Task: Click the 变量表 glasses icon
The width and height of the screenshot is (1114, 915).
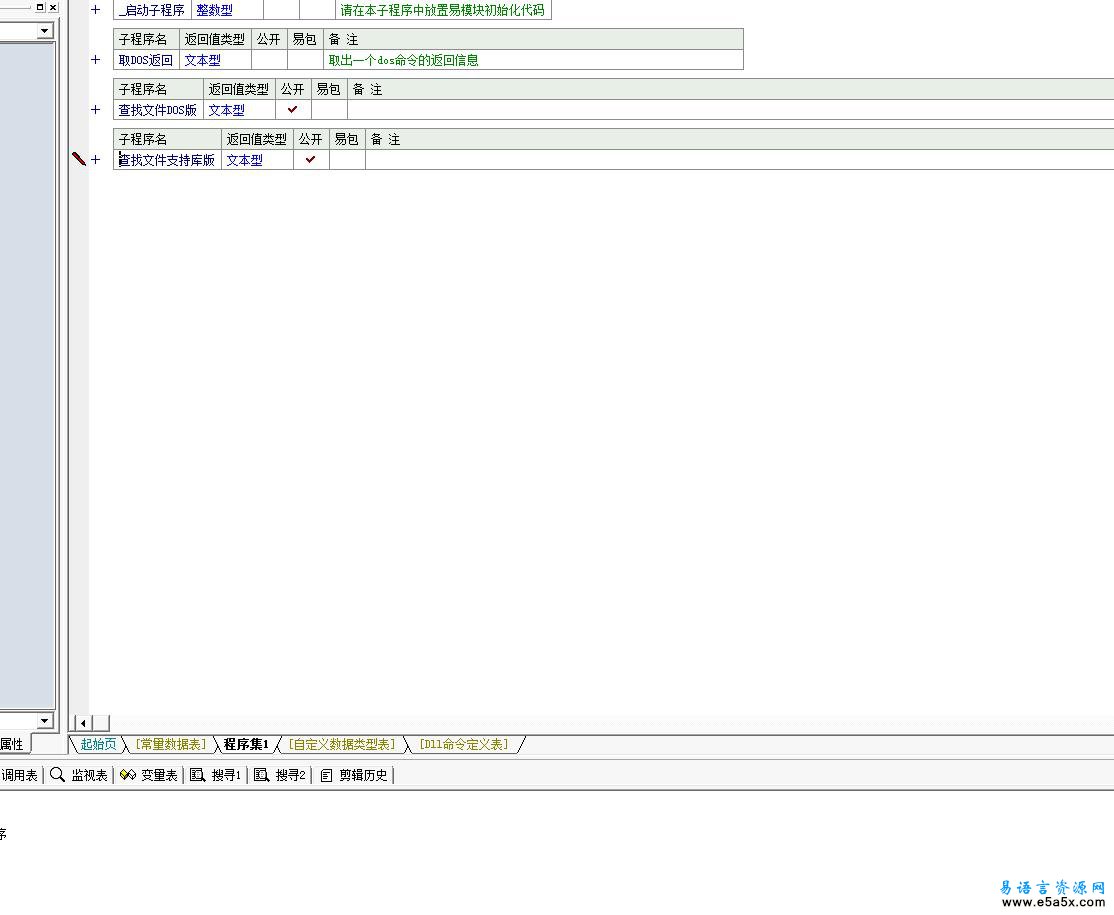Action: [x=127, y=775]
